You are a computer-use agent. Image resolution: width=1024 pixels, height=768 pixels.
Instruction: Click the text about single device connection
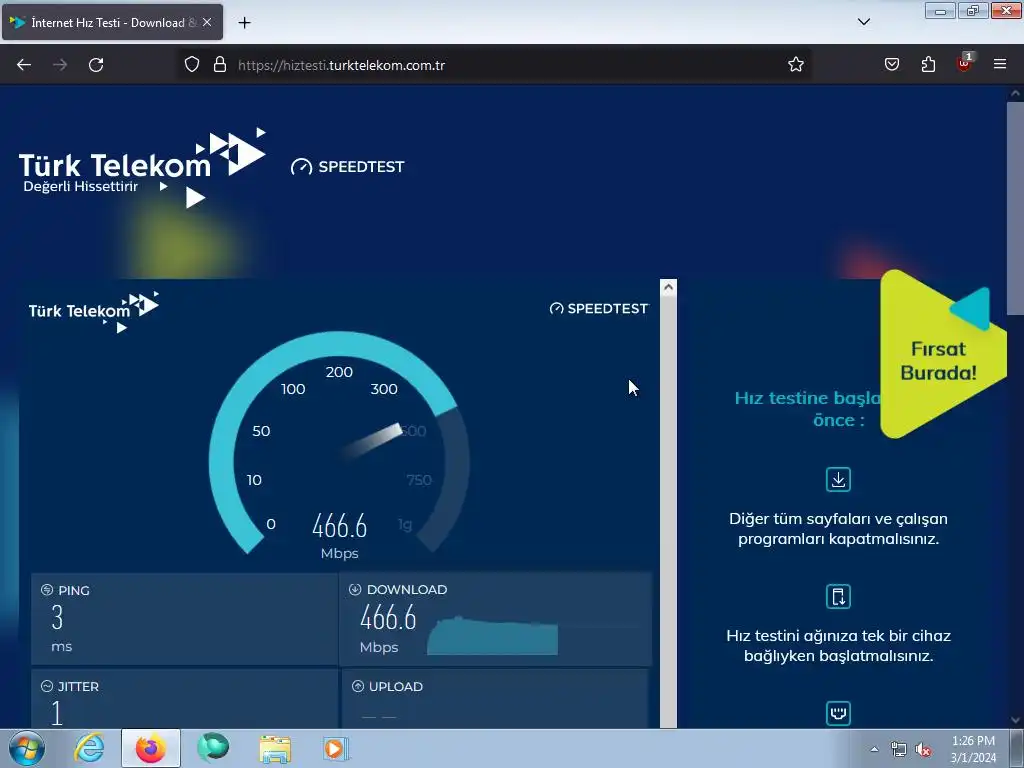click(x=839, y=645)
